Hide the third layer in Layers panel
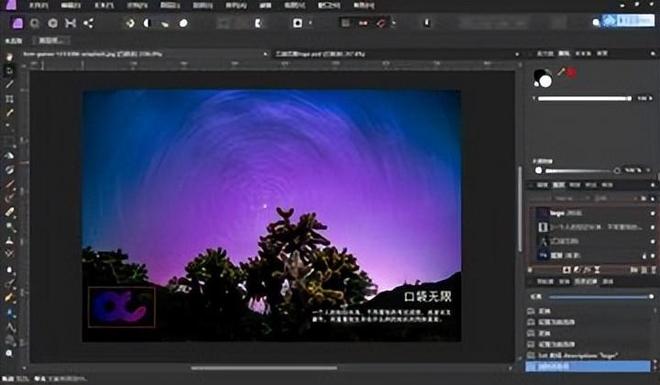Screen dimensions: 660x385 pos(653,242)
